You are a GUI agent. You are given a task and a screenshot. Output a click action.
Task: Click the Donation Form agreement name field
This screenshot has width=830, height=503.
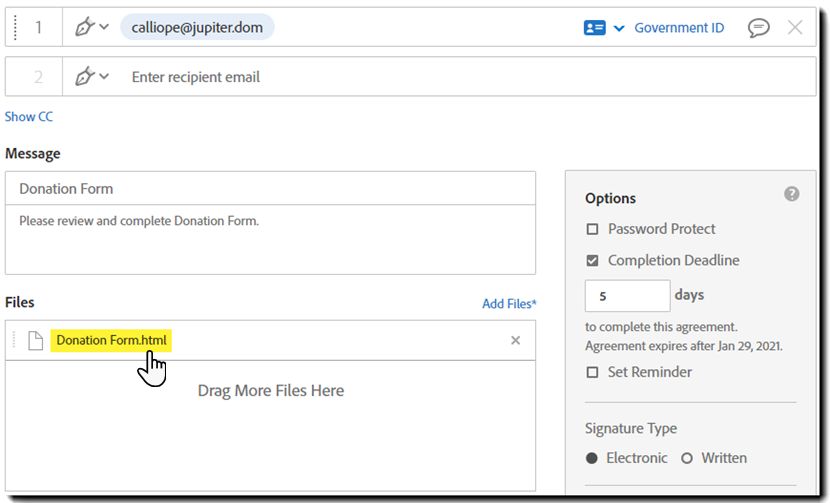pyautogui.click(x=270, y=188)
